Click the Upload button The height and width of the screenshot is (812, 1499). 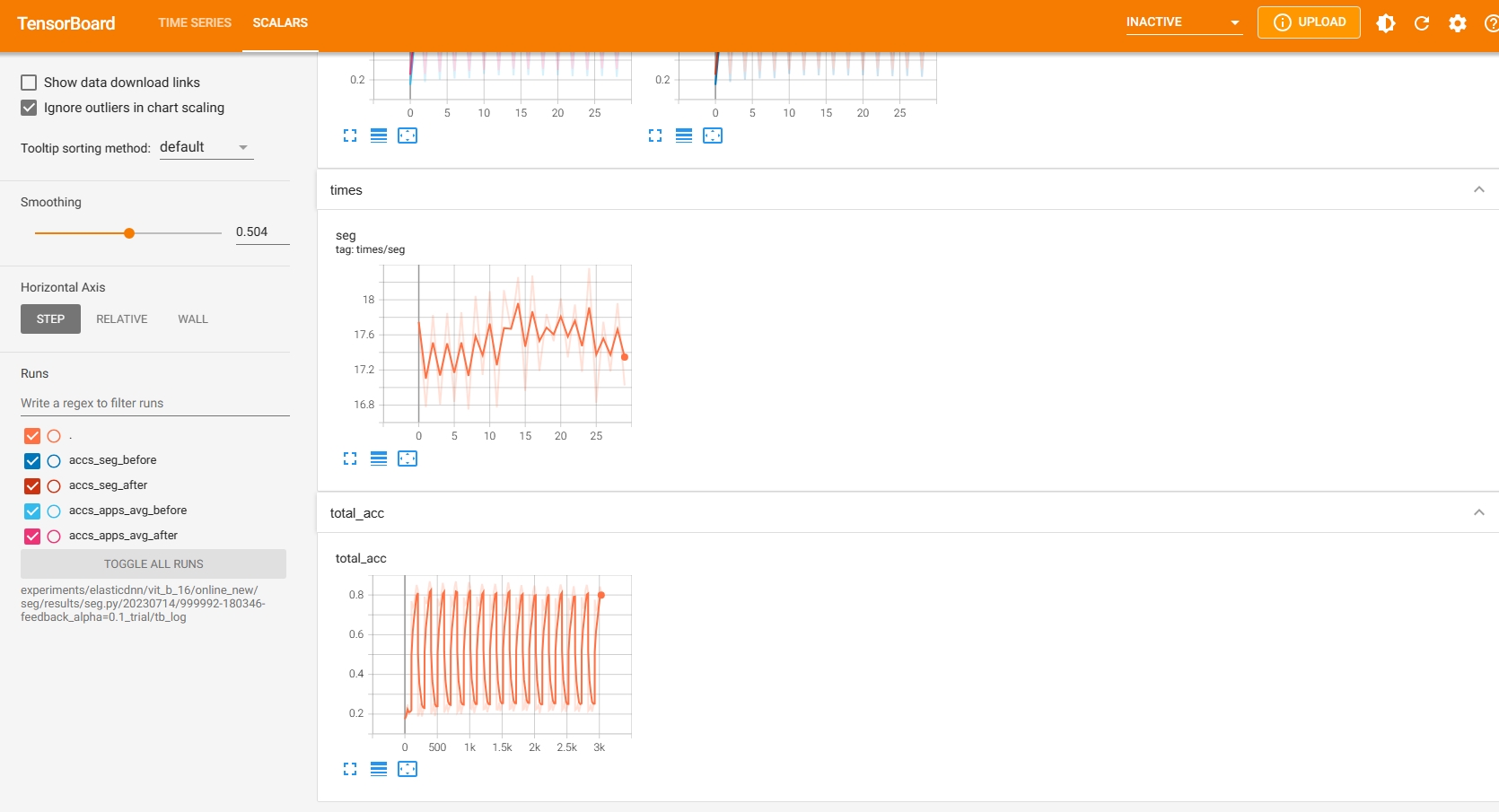coord(1309,22)
